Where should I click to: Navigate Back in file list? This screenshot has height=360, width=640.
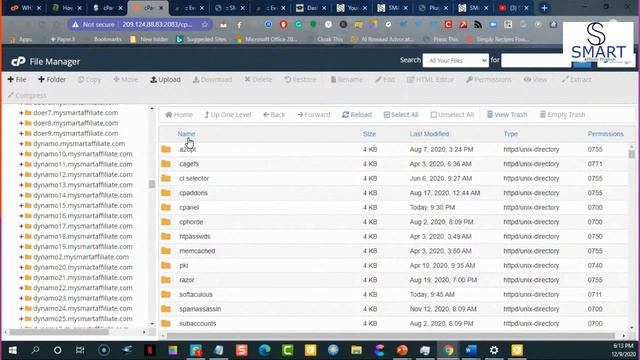(274, 115)
